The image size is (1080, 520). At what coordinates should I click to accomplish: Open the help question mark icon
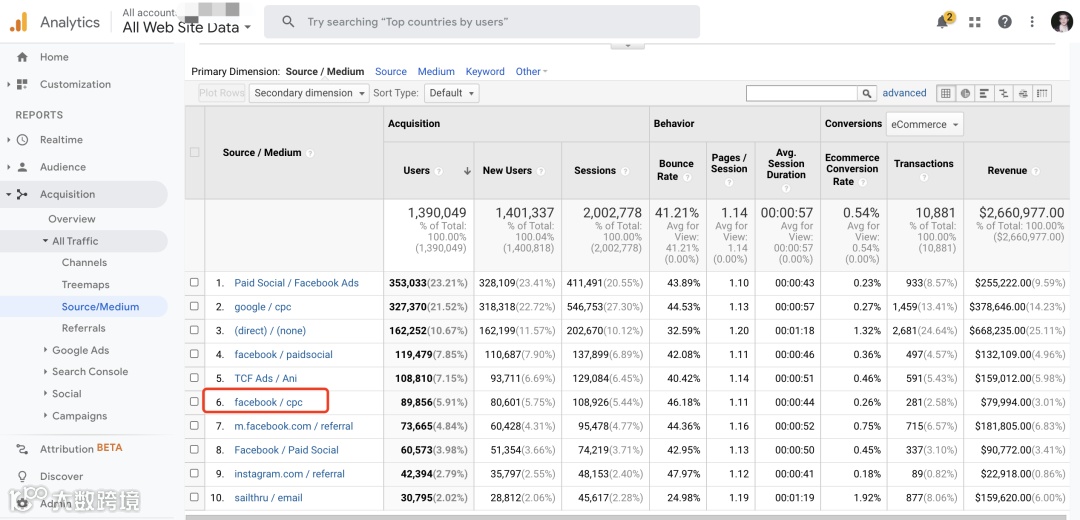click(1005, 22)
